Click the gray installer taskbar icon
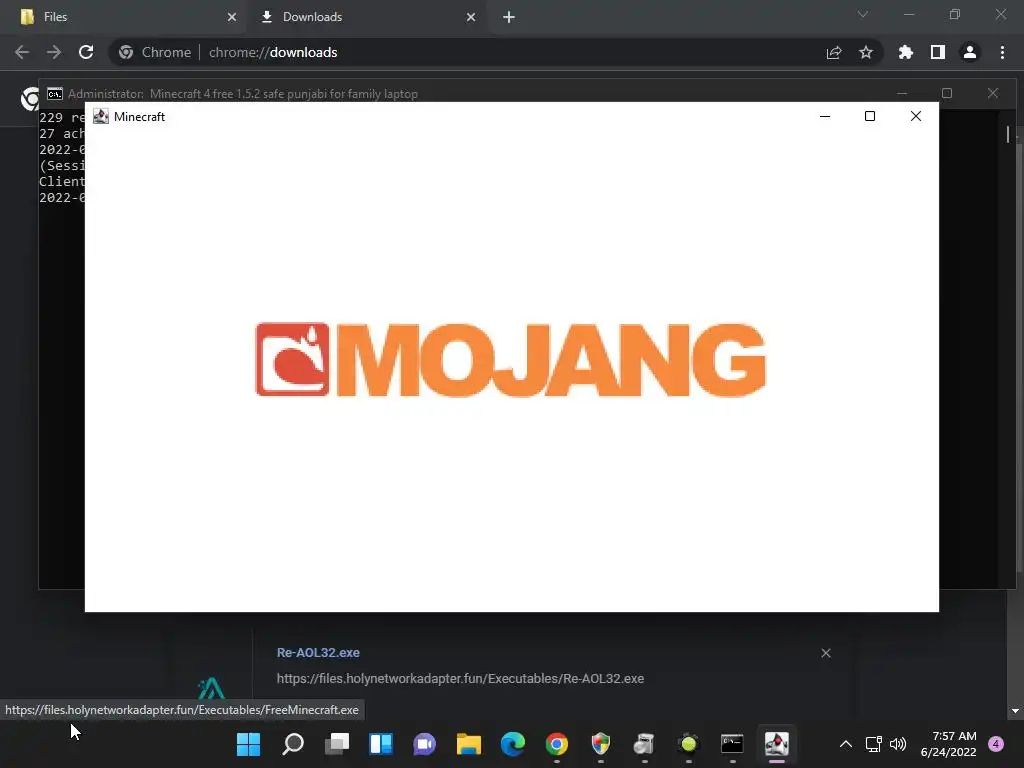This screenshot has width=1024, height=768. (645, 744)
